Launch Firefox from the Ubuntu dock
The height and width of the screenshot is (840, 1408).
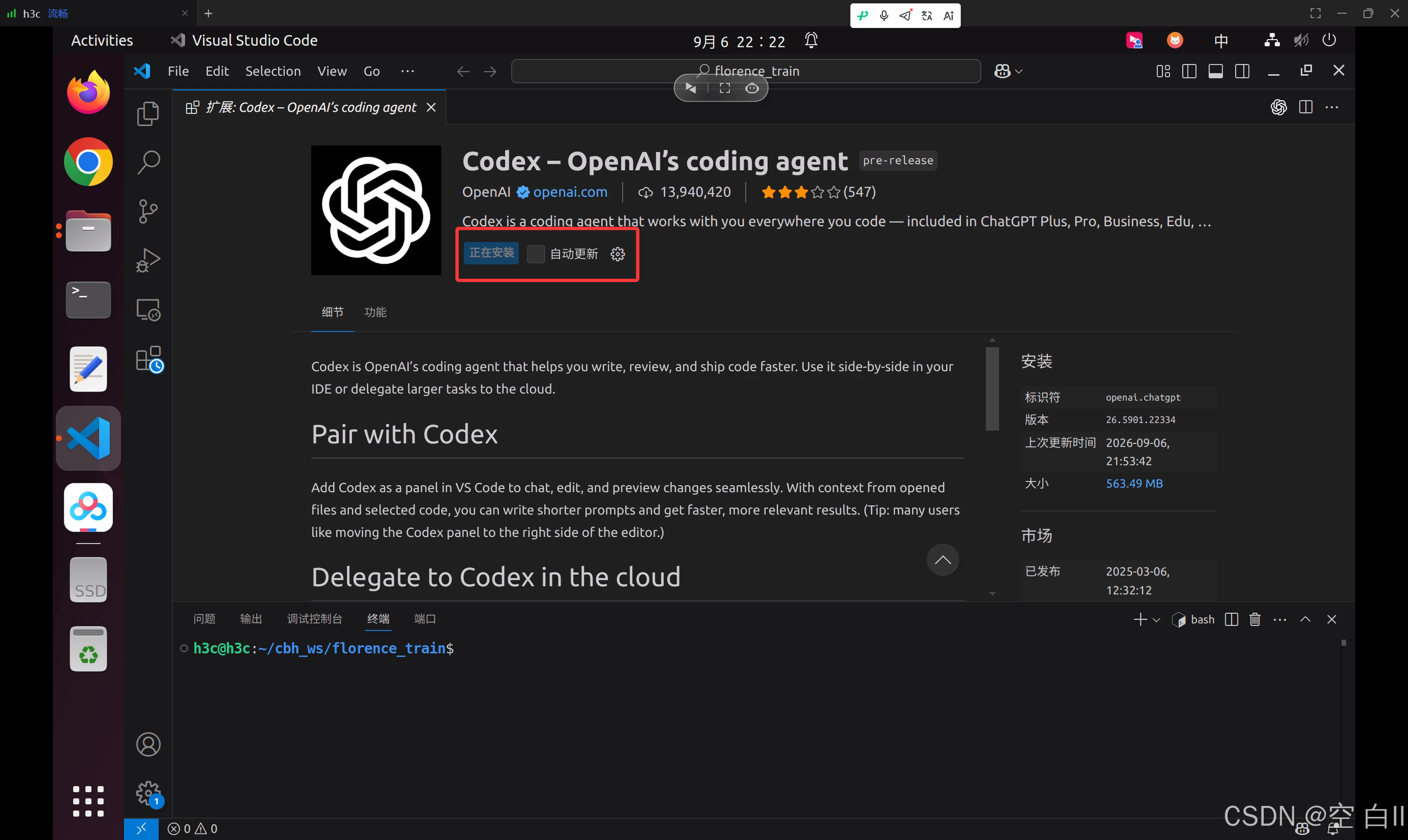point(89,92)
